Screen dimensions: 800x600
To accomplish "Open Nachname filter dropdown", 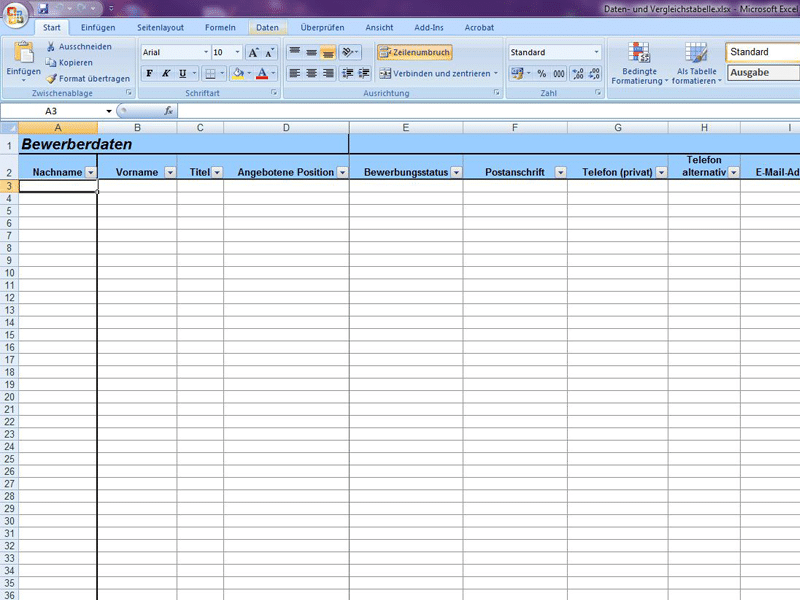I will click(x=91, y=172).
